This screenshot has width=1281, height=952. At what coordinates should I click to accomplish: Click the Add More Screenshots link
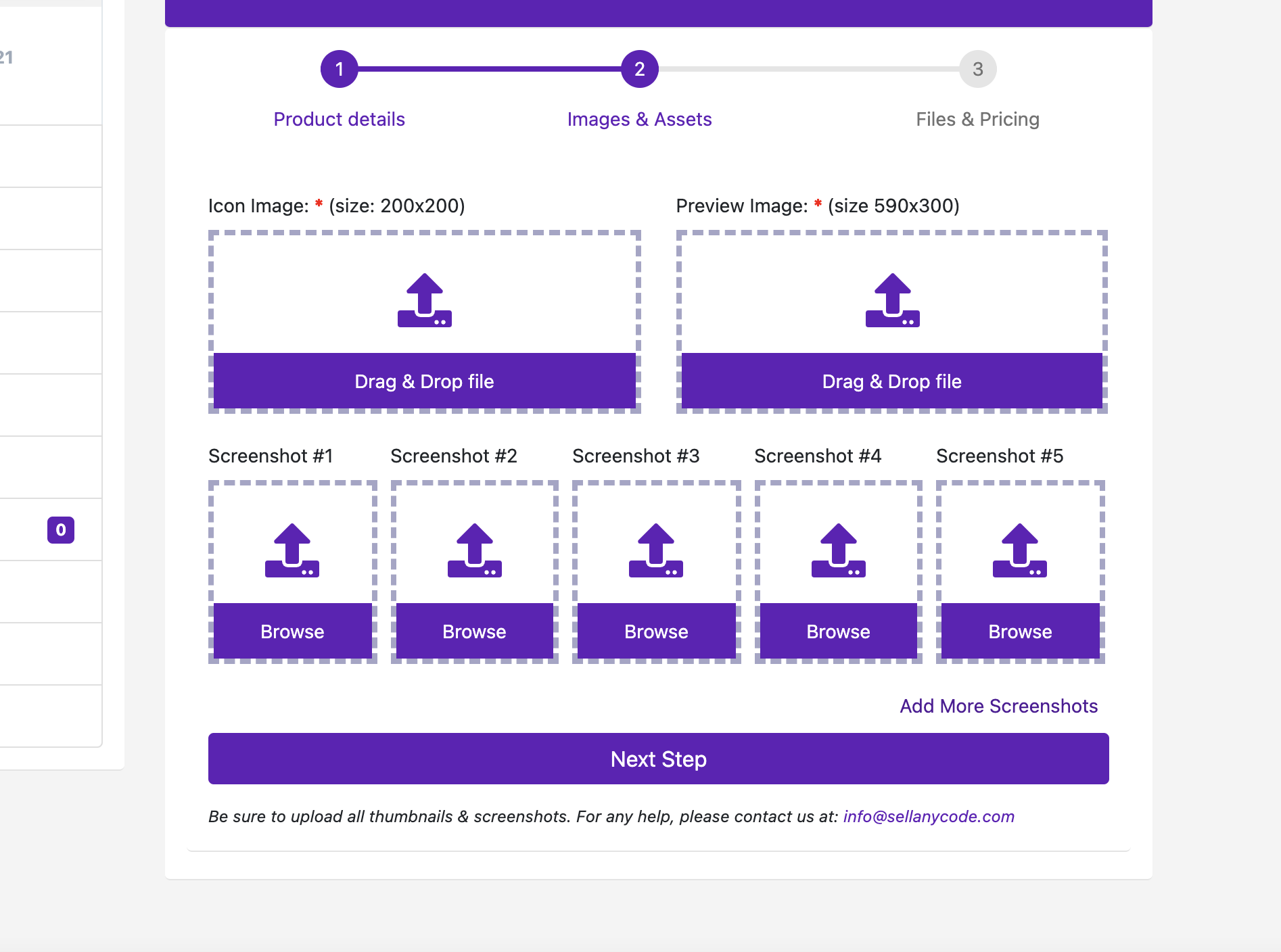[x=998, y=706]
